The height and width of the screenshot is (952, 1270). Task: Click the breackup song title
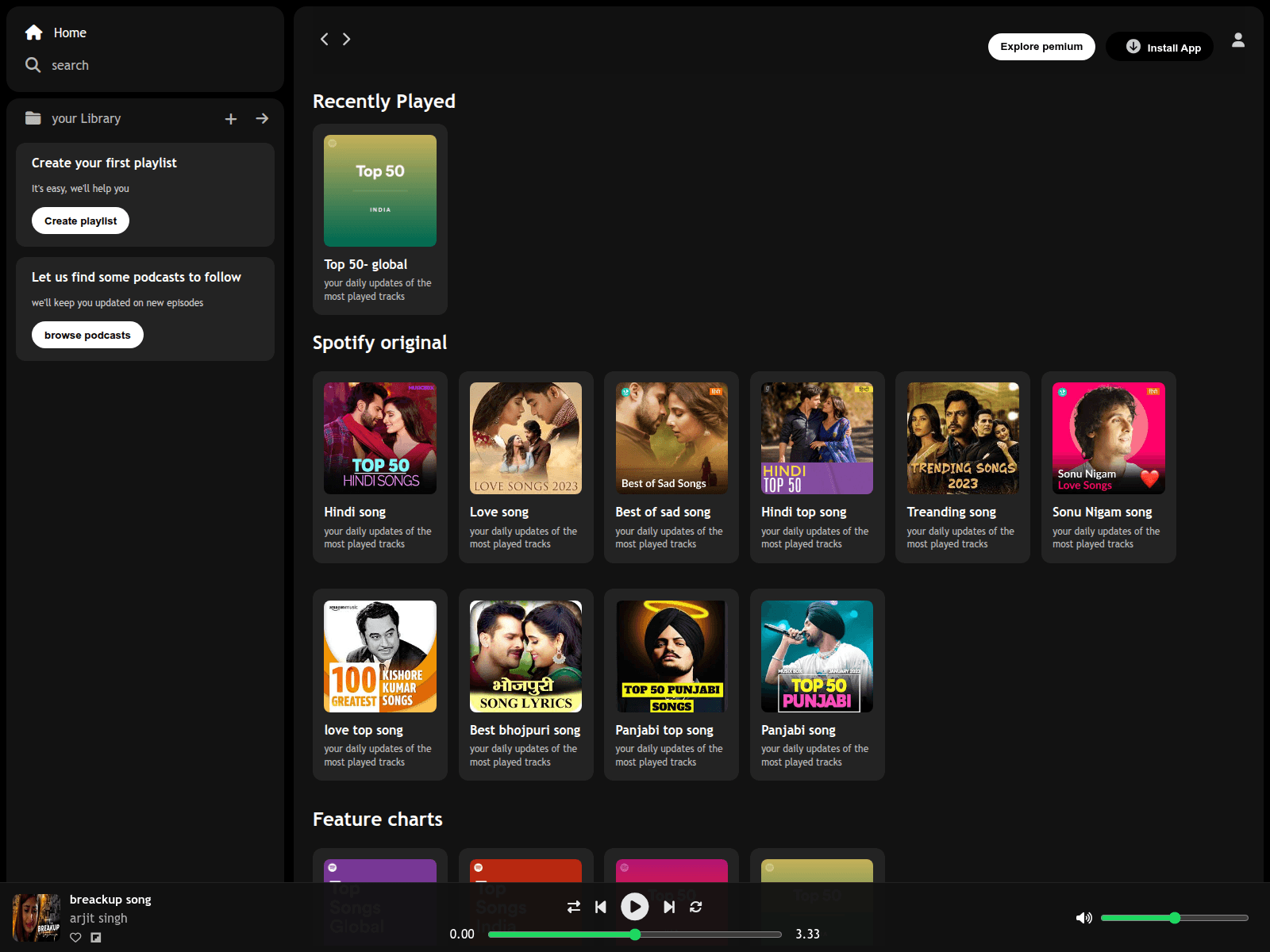tap(110, 900)
